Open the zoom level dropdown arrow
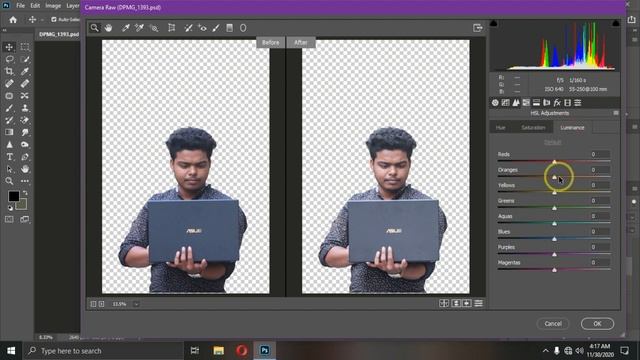The width and height of the screenshot is (640, 360). click(136, 304)
